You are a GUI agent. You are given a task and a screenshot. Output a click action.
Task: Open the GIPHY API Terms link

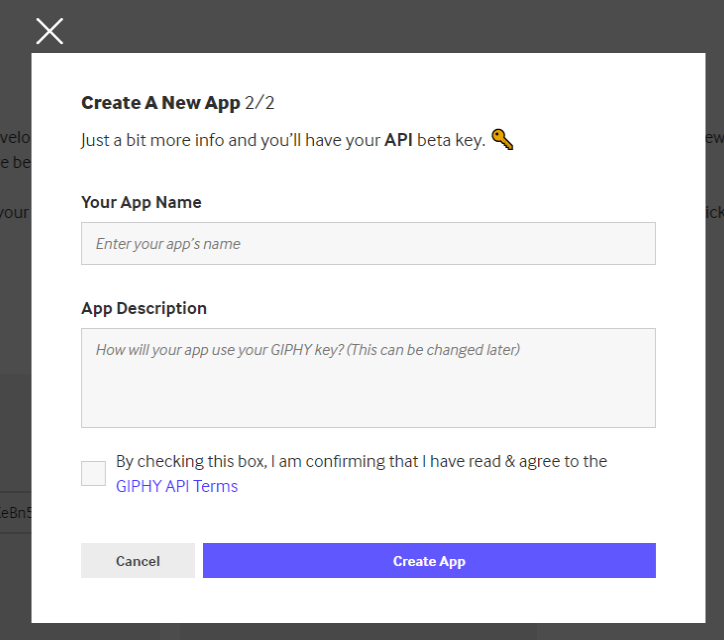point(177,487)
